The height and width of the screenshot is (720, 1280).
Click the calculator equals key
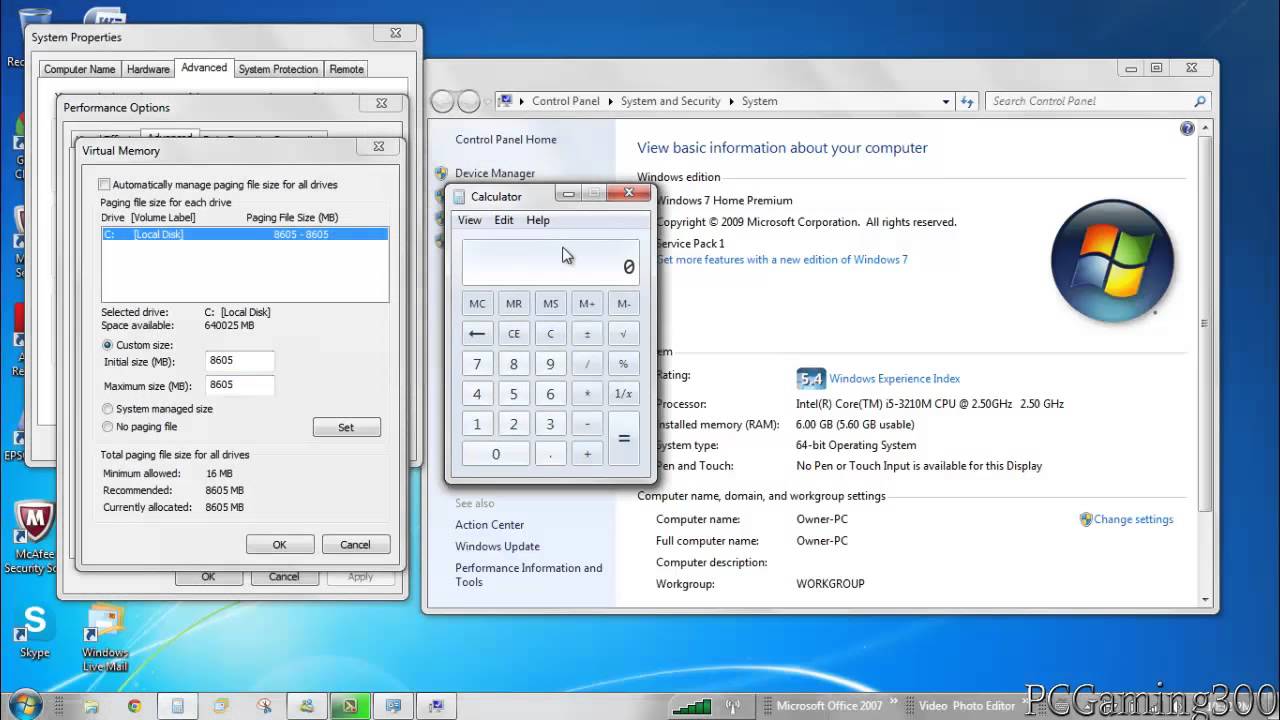pyautogui.click(x=623, y=439)
